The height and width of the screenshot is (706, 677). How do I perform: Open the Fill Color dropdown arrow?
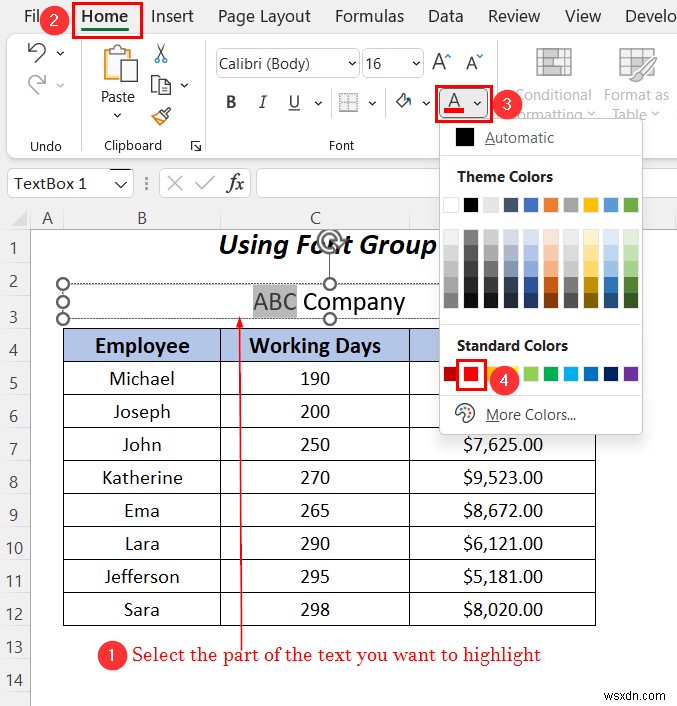426,104
